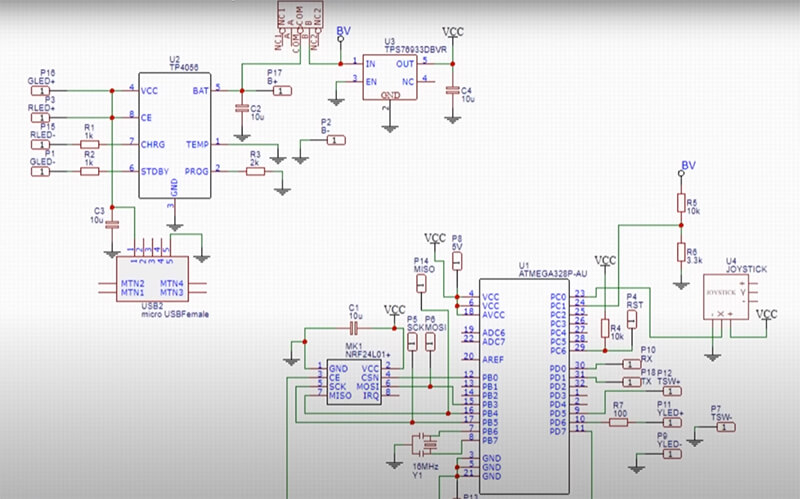Click the 16MHz crystal value text
The width and height of the screenshot is (800, 499).
tap(424, 466)
